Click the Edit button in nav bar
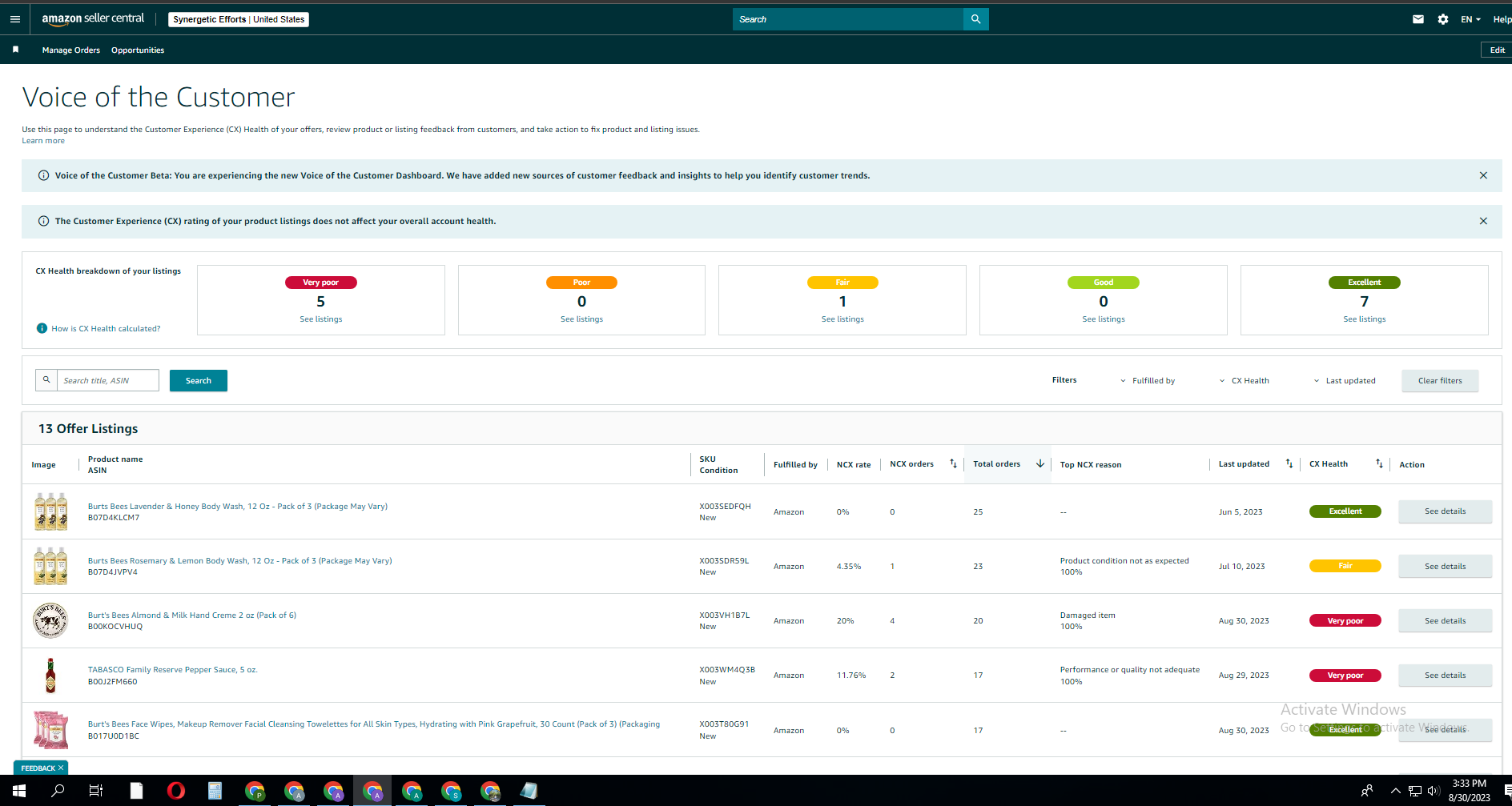This screenshot has width=1512, height=806. [x=1496, y=50]
